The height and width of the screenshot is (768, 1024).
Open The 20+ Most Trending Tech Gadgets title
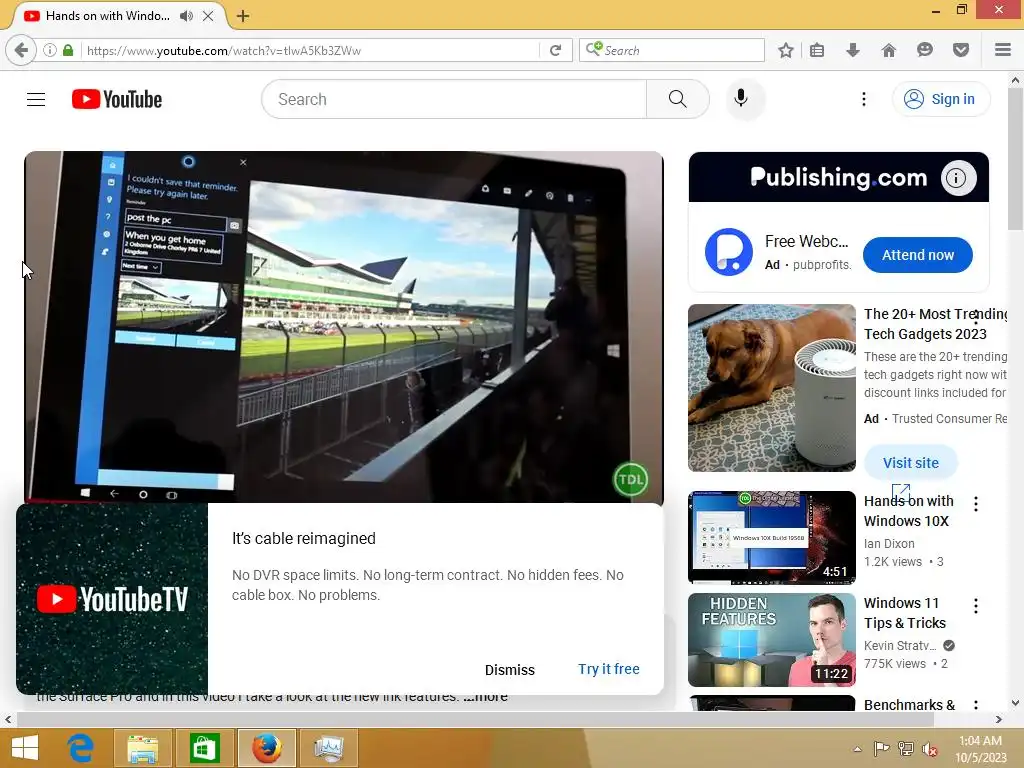[935, 324]
